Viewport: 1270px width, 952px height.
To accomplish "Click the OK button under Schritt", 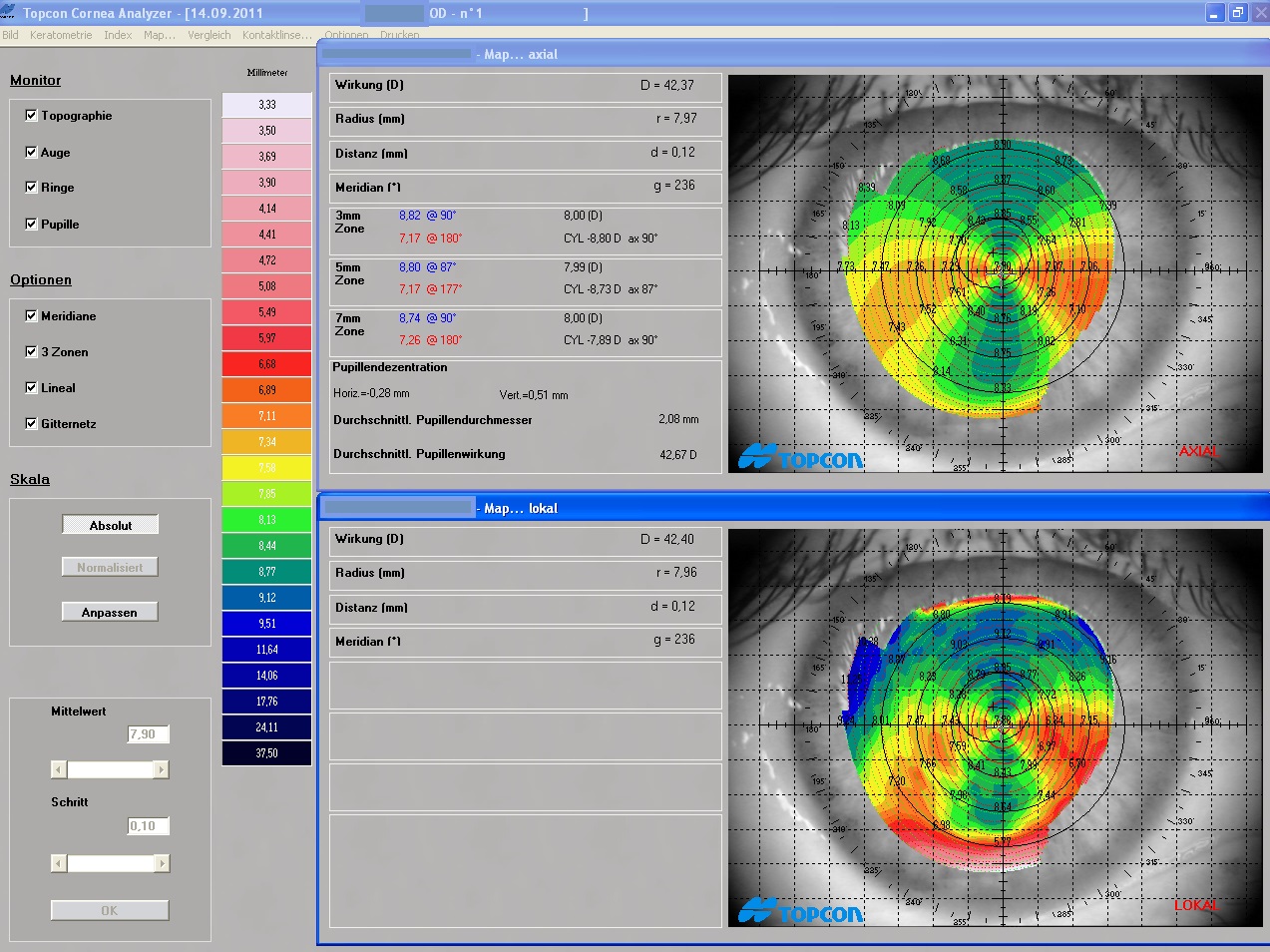I will click(x=110, y=910).
